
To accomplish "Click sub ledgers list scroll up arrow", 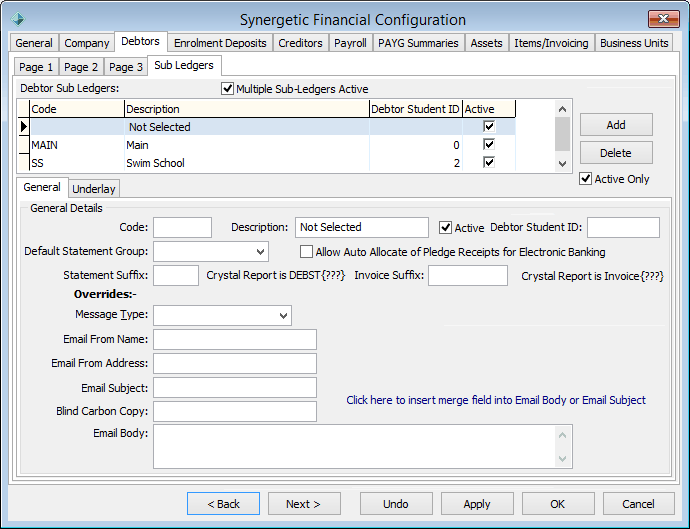I will click(562, 109).
